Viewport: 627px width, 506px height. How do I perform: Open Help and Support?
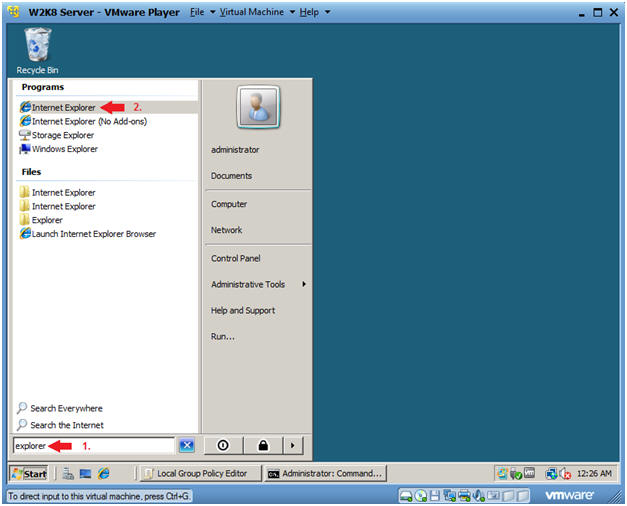[x=243, y=310]
